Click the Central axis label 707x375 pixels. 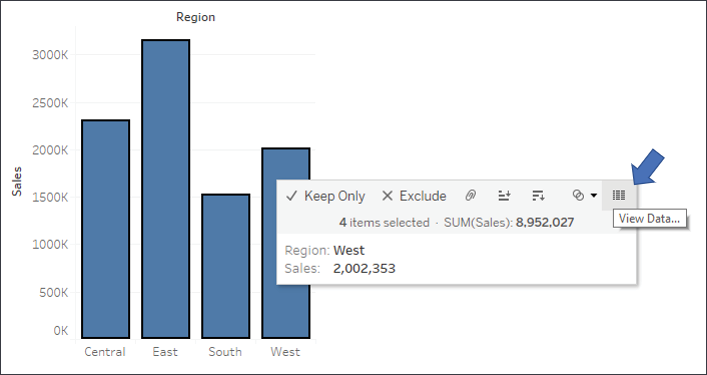coord(105,352)
